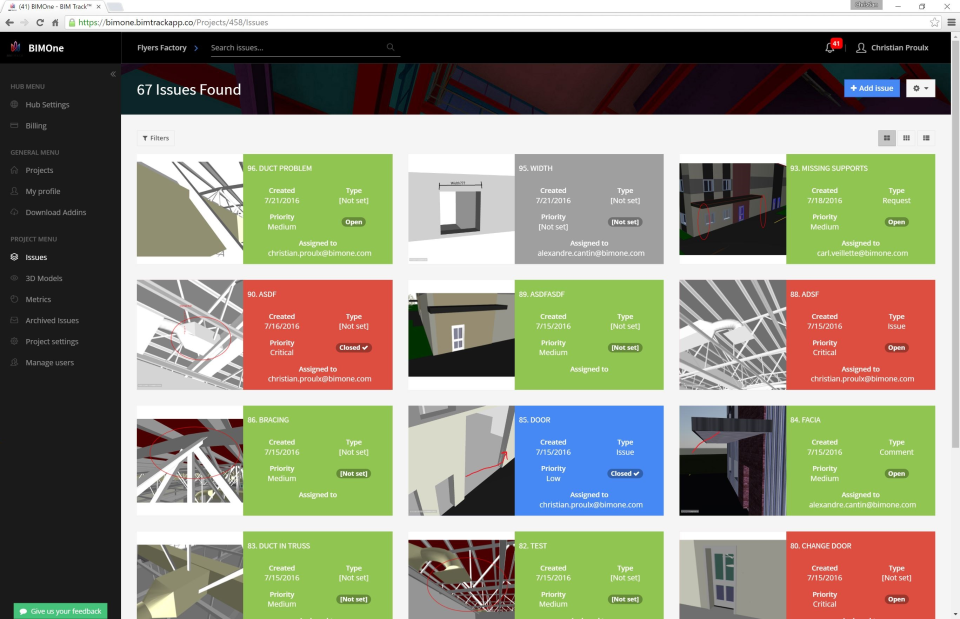Screen dimensions: 960x619
Task: Click the Give us your feedback button
Action: 59,610
